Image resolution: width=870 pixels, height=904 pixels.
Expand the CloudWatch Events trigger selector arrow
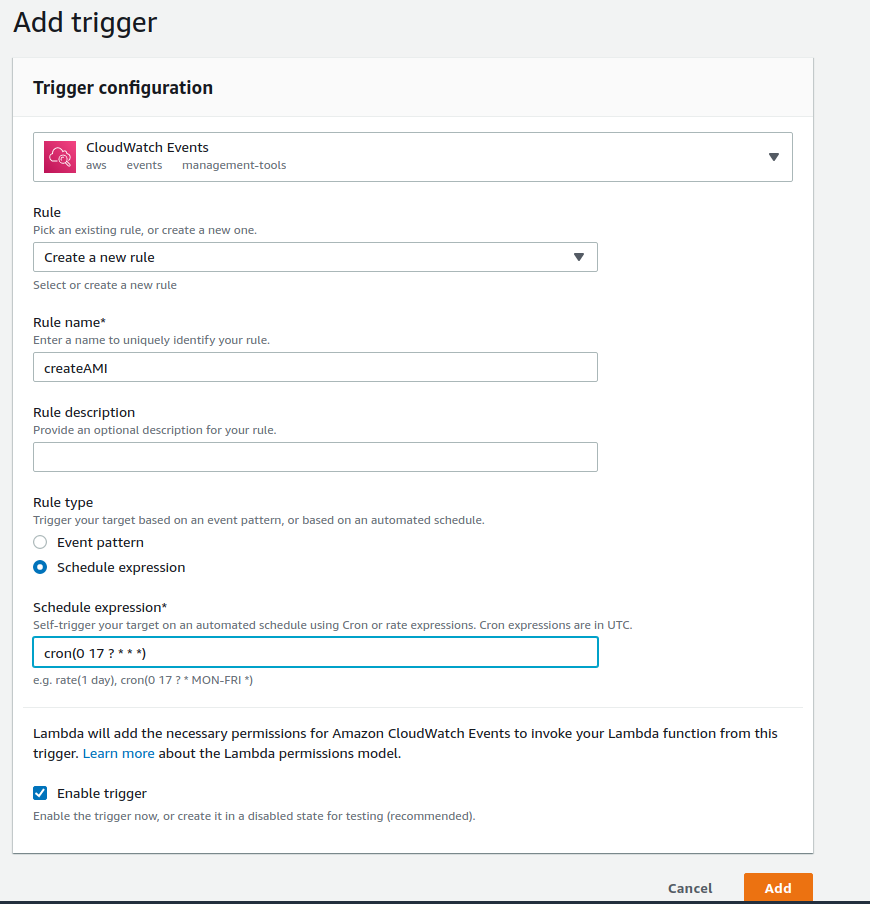pos(773,157)
